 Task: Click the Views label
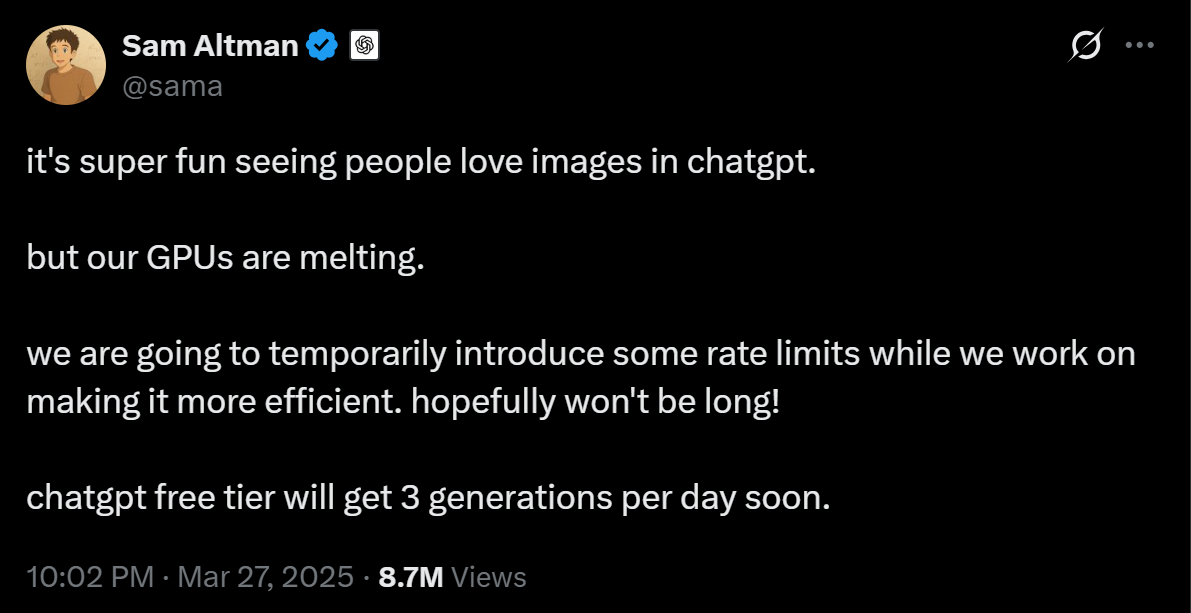pyautogui.click(x=489, y=577)
